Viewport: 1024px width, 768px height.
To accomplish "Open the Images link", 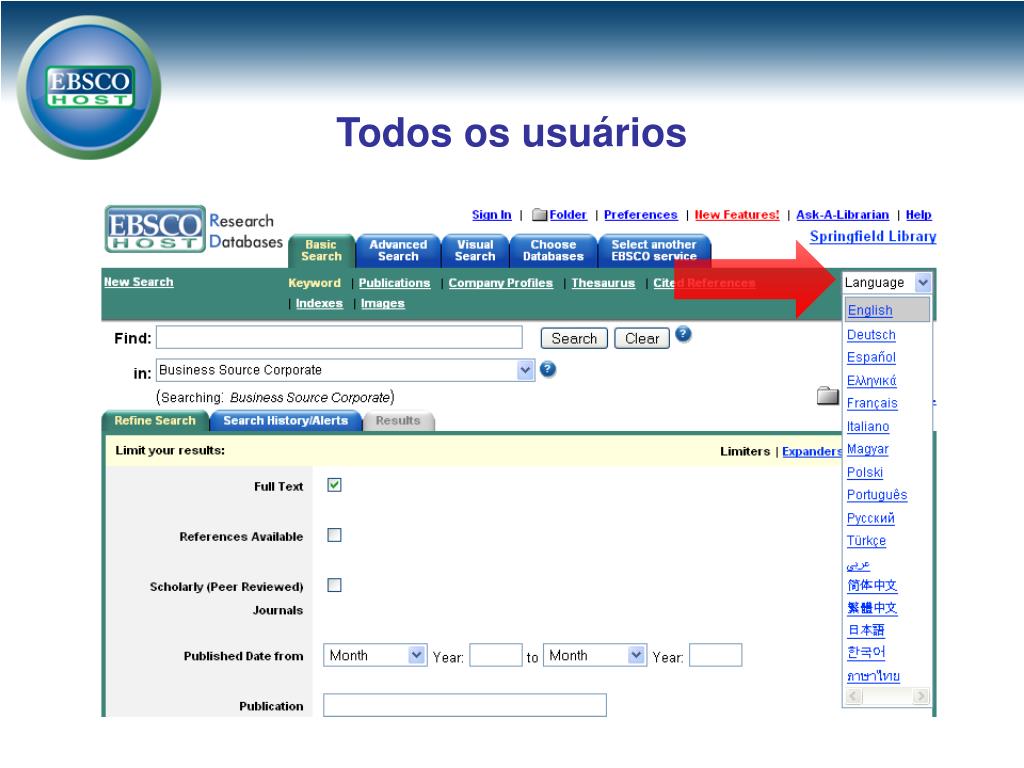I will (x=383, y=304).
